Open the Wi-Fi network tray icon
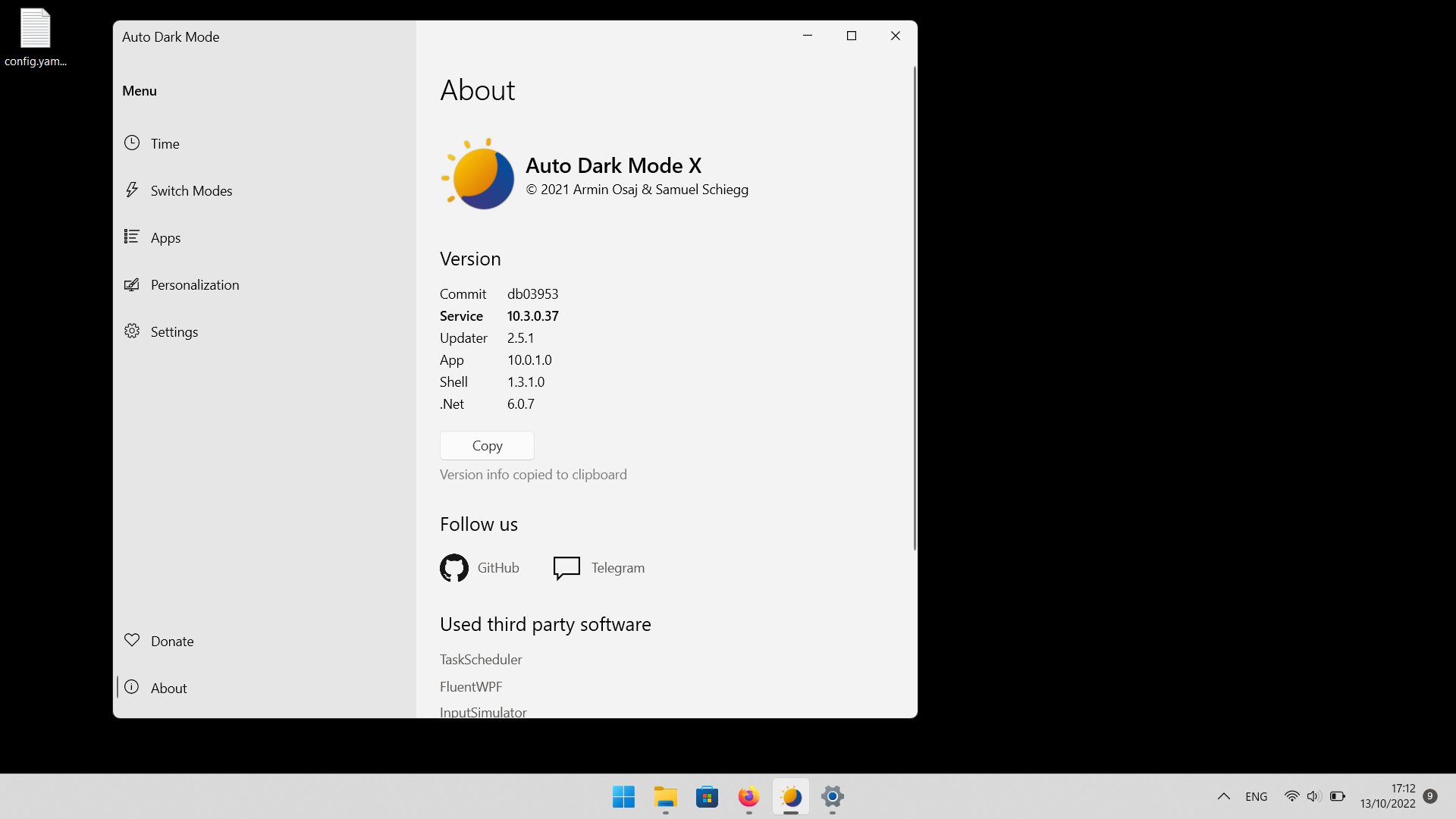The height and width of the screenshot is (819, 1456). click(1291, 796)
